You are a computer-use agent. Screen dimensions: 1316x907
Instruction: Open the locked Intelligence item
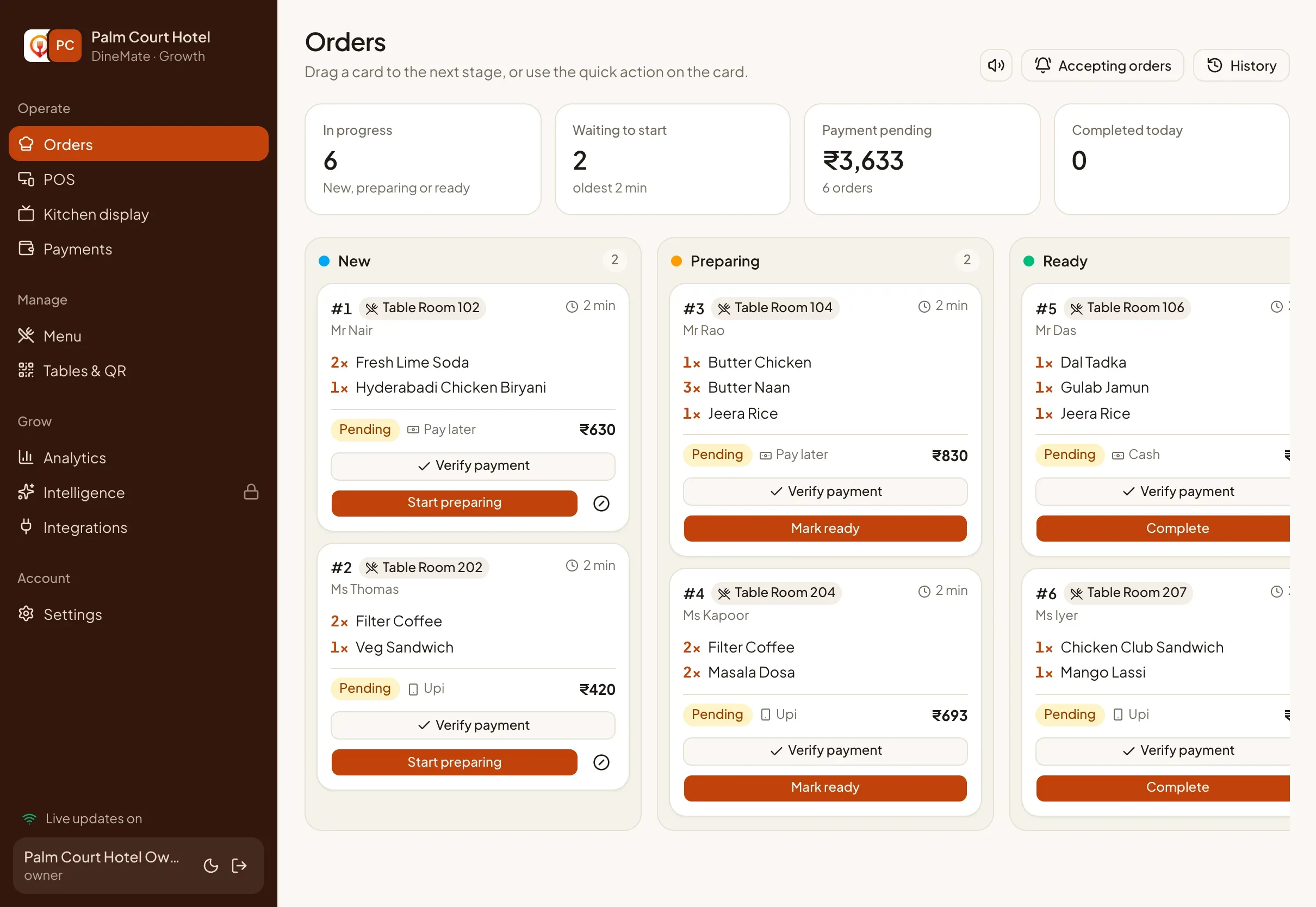(139, 492)
